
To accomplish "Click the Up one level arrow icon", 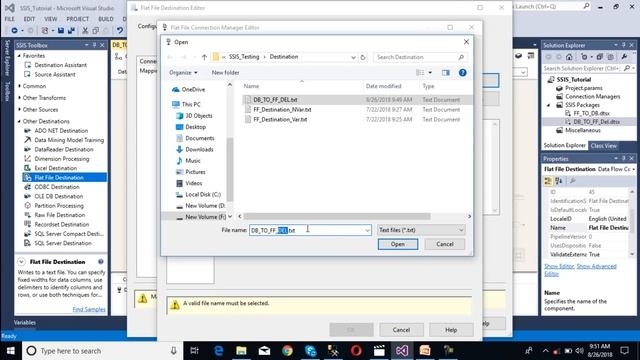I will pyautogui.click(x=204, y=57).
